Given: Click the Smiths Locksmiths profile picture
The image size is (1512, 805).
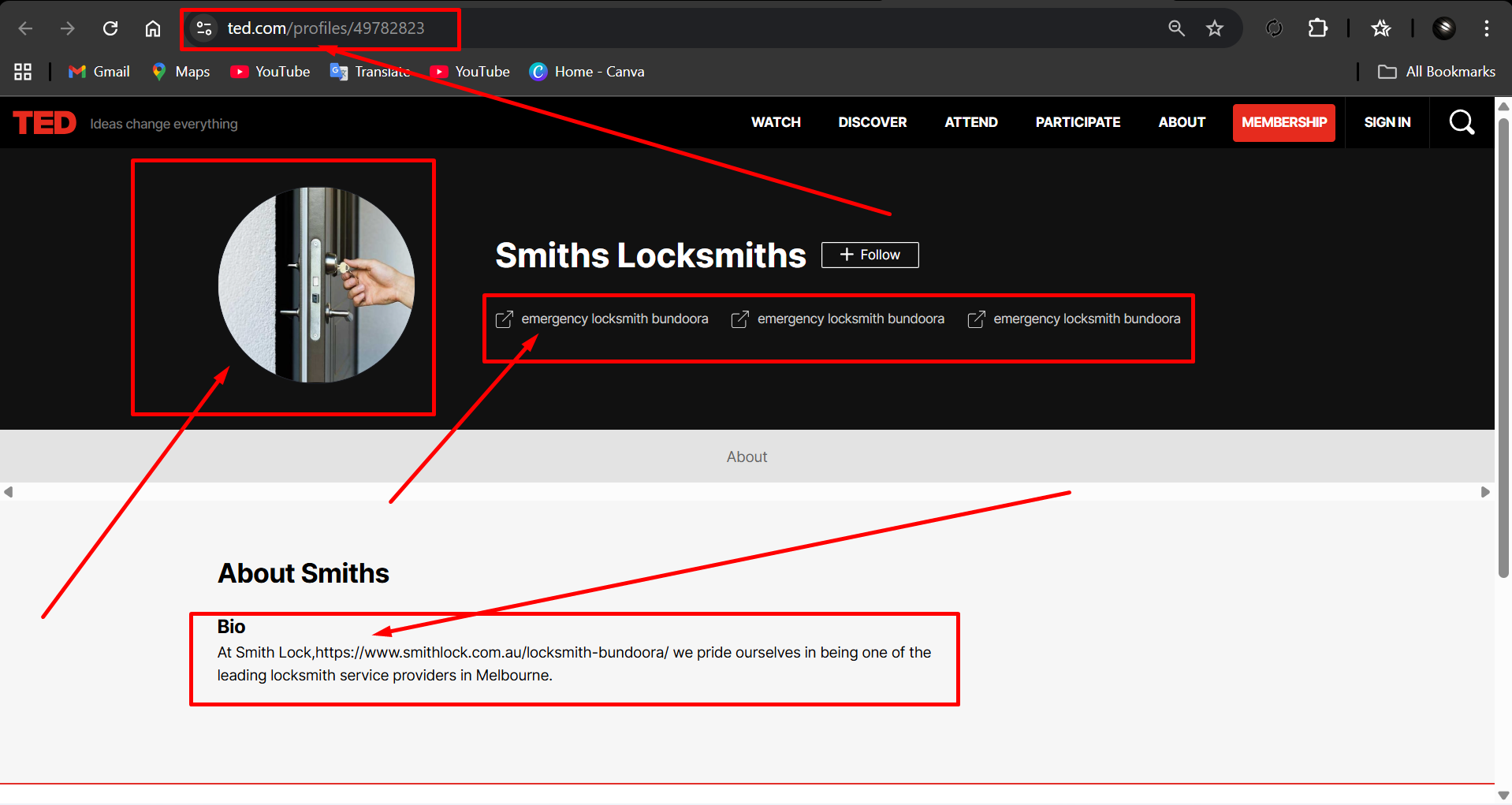Looking at the screenshot, I should 316,285.
